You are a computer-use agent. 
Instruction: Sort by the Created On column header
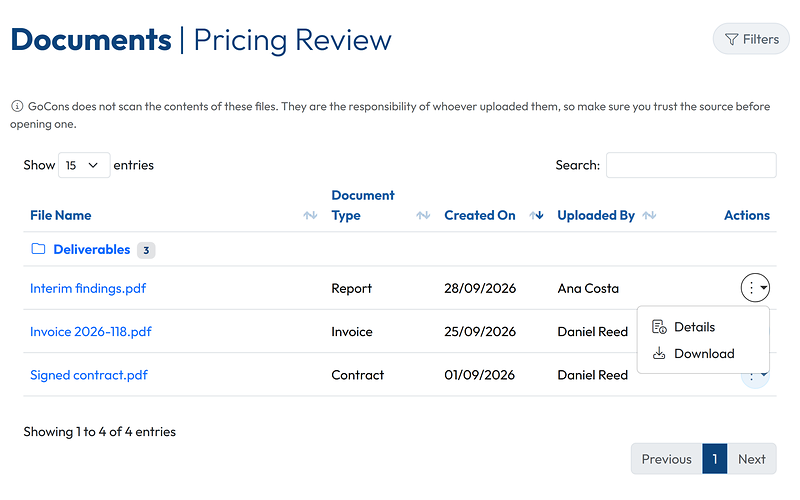[480, 215]
